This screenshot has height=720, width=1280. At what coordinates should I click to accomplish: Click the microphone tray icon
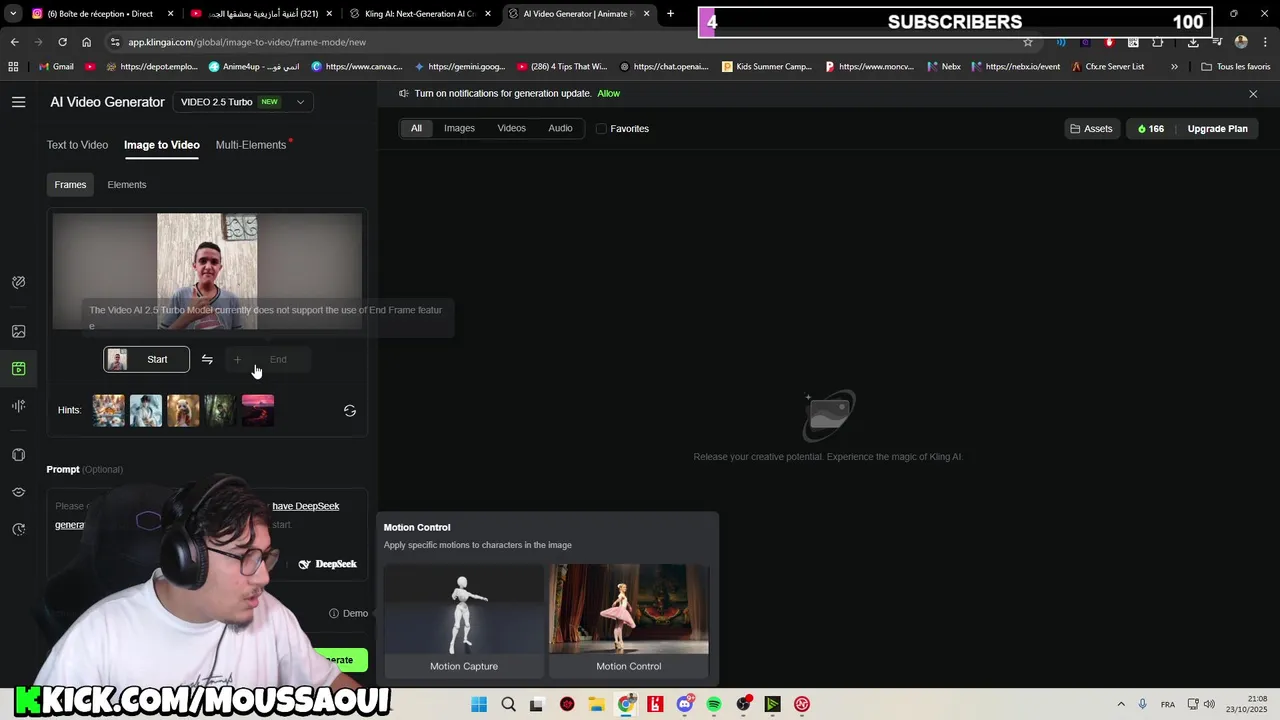coord(1142,704)
